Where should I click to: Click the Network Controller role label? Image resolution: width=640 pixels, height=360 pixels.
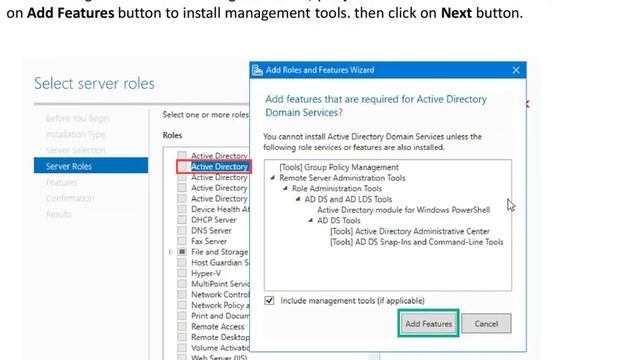pyautogui.click(x=220, y=294)
